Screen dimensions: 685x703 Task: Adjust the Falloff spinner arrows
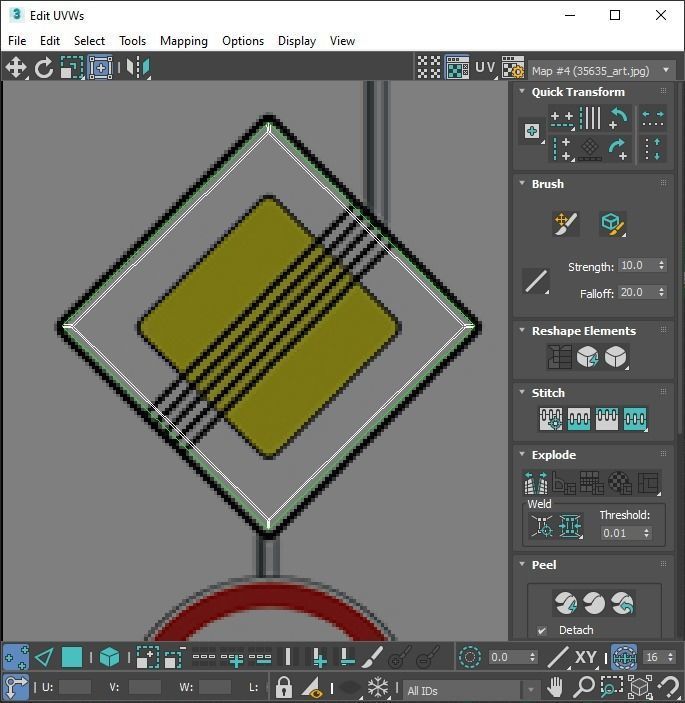click(662, 292)
